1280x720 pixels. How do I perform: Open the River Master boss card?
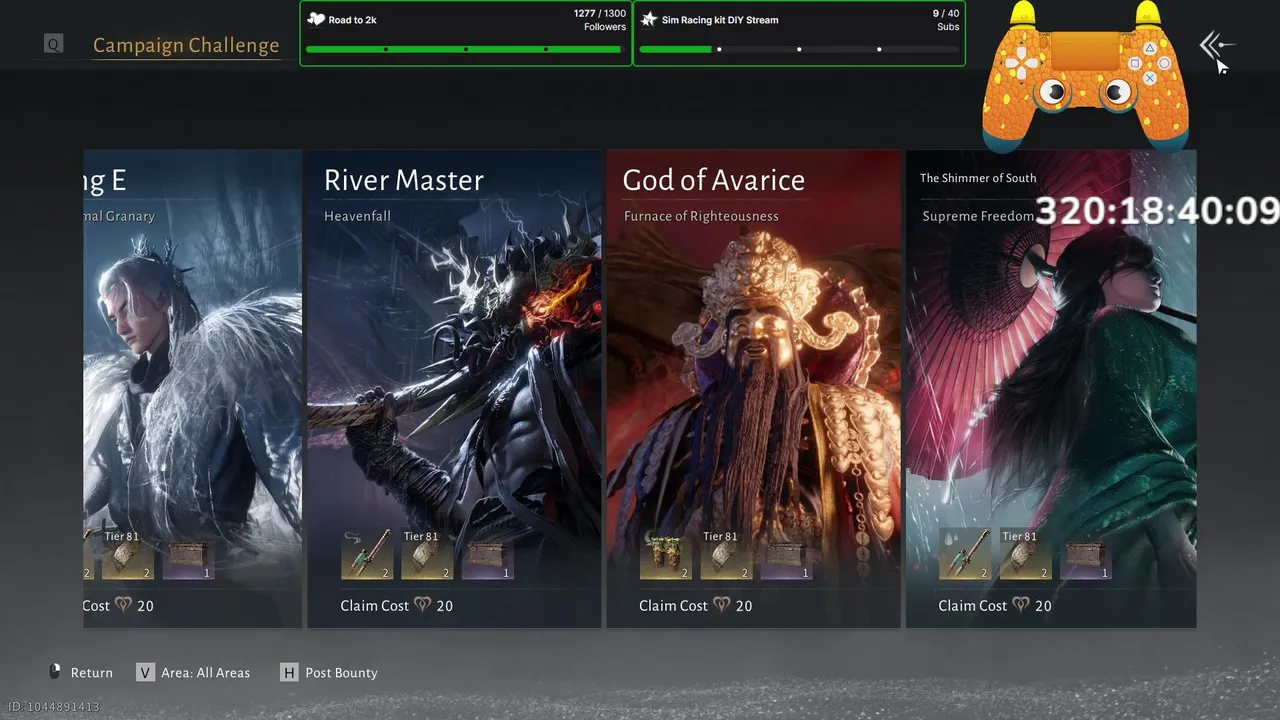coord(454,389)
